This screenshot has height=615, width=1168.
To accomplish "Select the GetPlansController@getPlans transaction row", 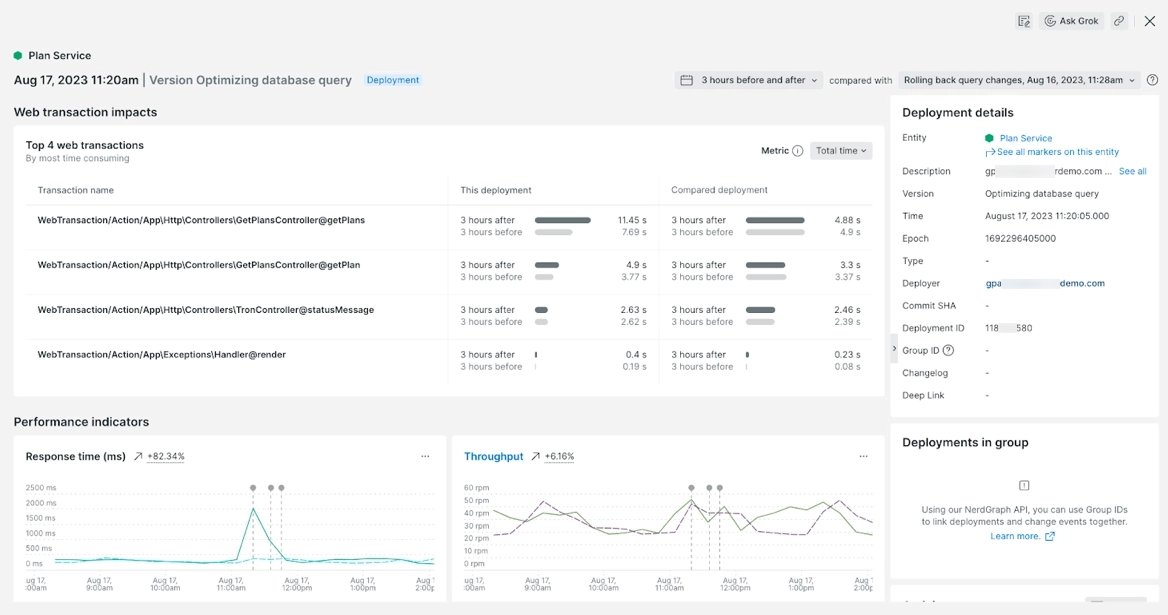I will pos(449,226).
